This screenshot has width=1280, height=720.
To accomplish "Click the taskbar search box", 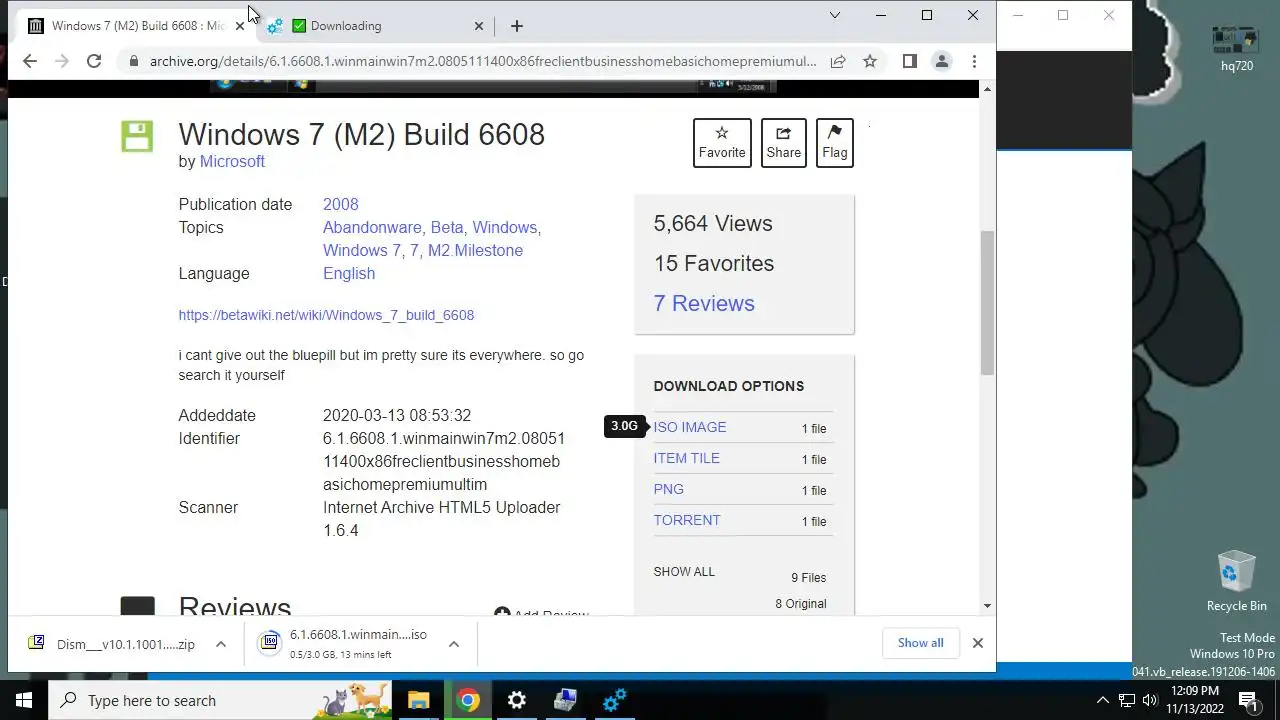I will [x=219, y=700].
